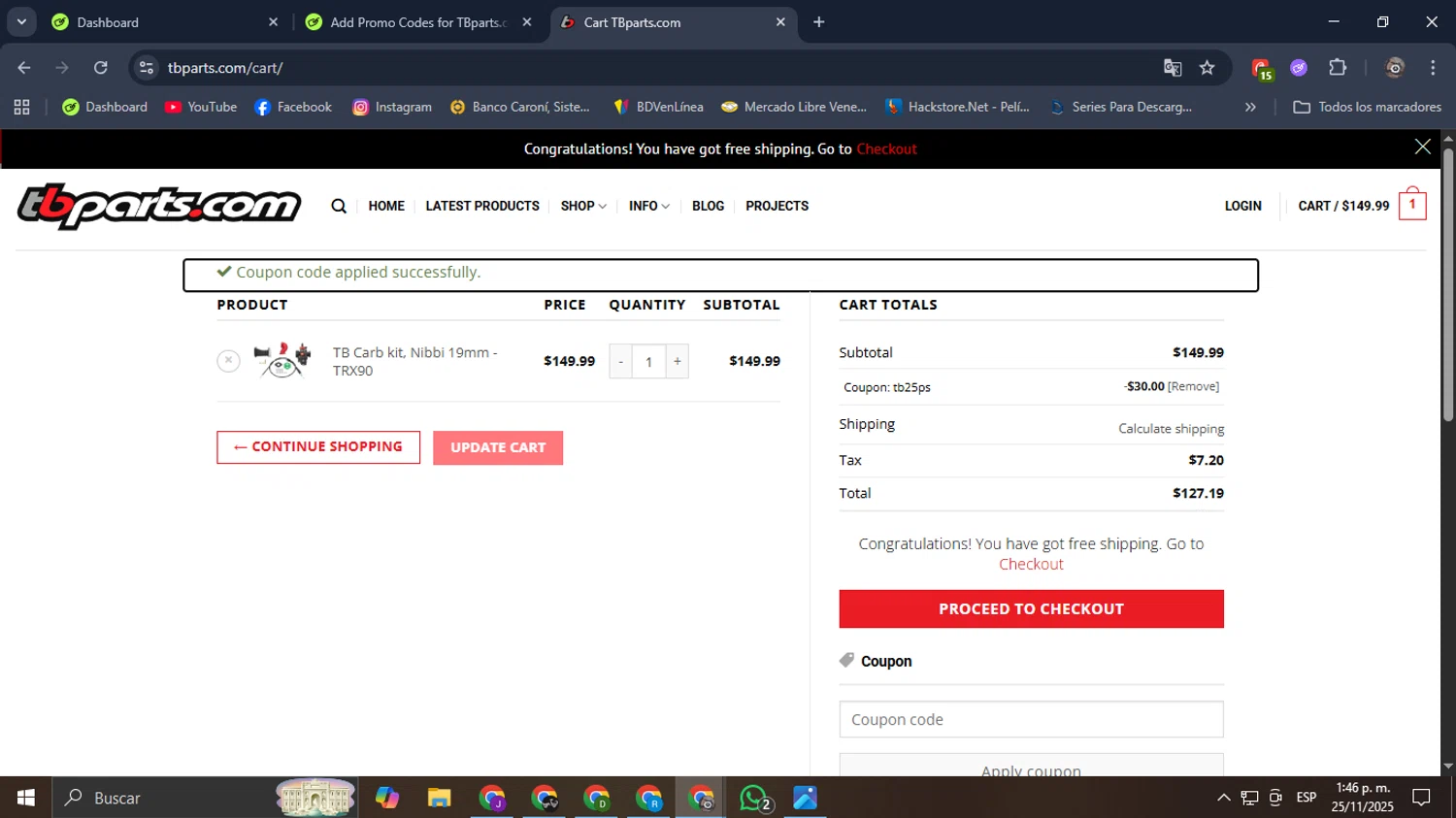The width and height of the screenshot is (1456, 818).
Task: Click the tbparts.com logo
Action: click(159, 206)
